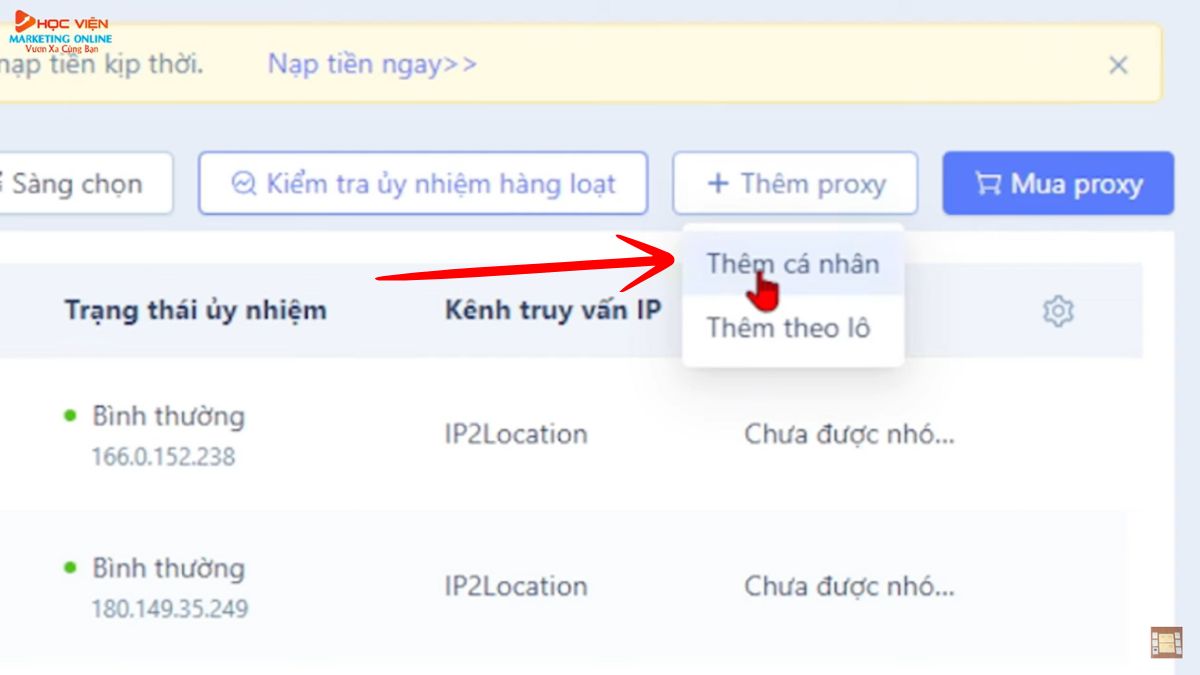Select Thêm theo lô menu option
Image resolution: width=1200 pixels, height=675 pixels.
tap(793, 328)
